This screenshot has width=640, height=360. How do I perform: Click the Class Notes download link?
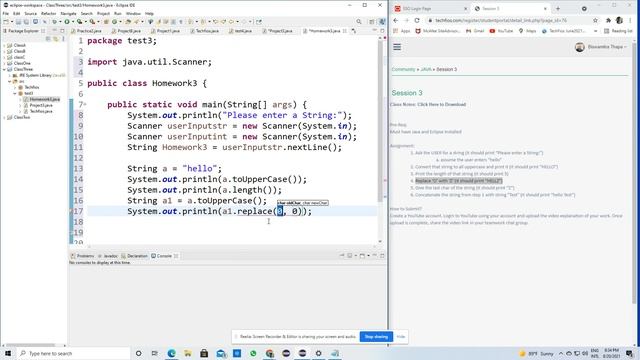click(x=441, y=104)
